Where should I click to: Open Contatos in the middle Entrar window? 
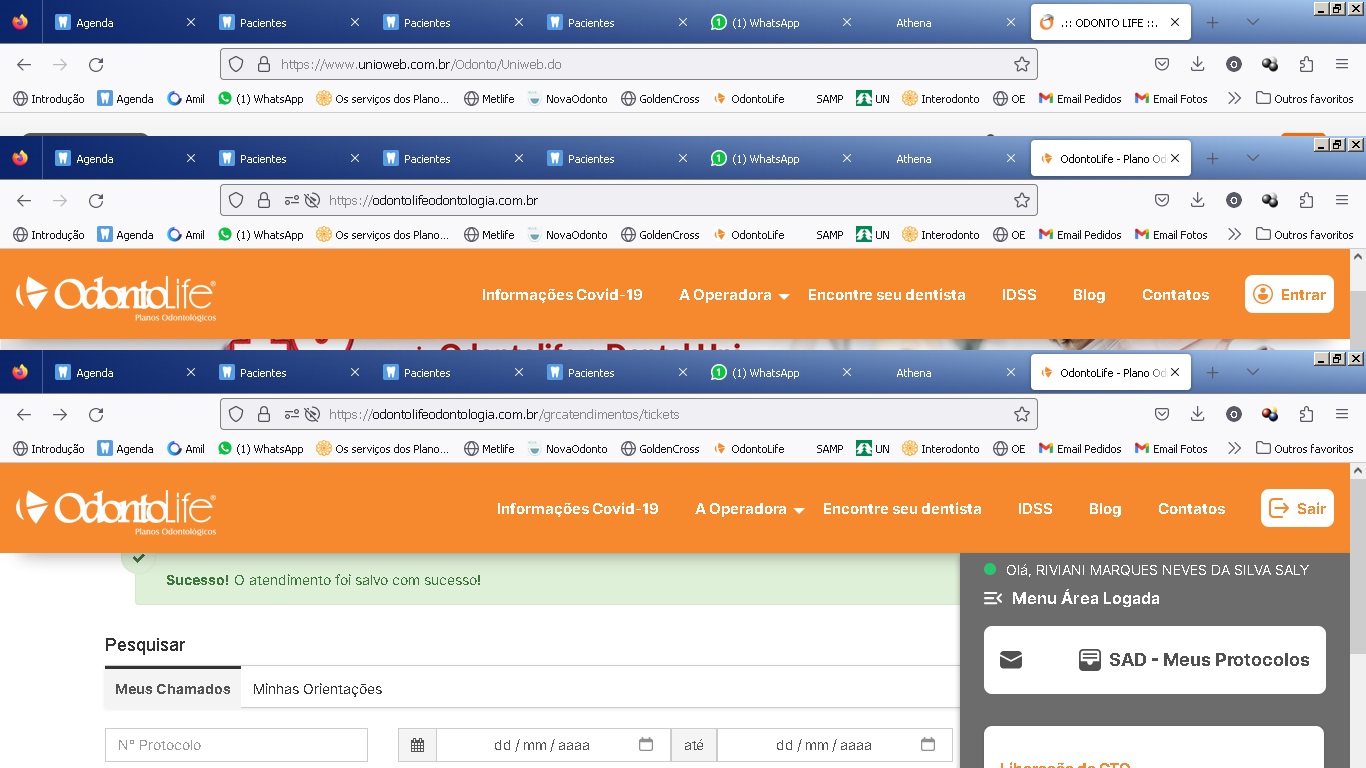point(1176,295)
